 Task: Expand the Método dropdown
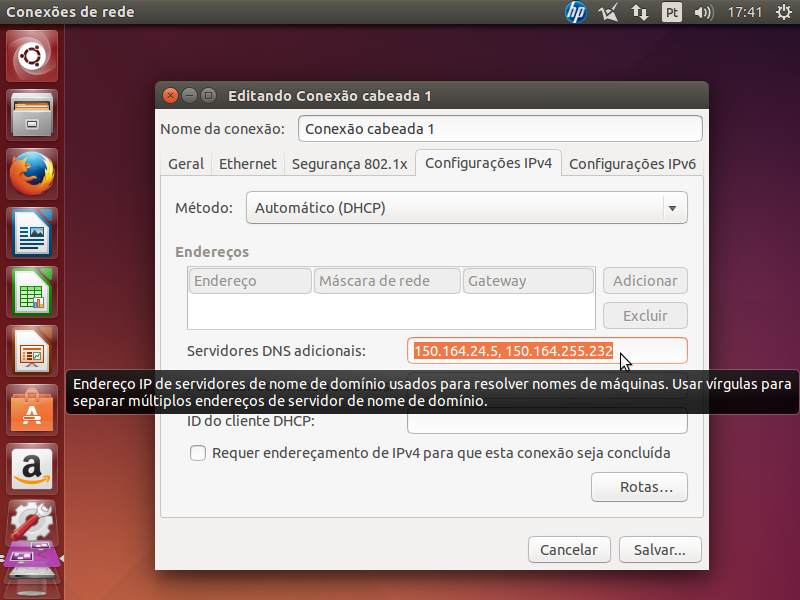click(466, 208)
